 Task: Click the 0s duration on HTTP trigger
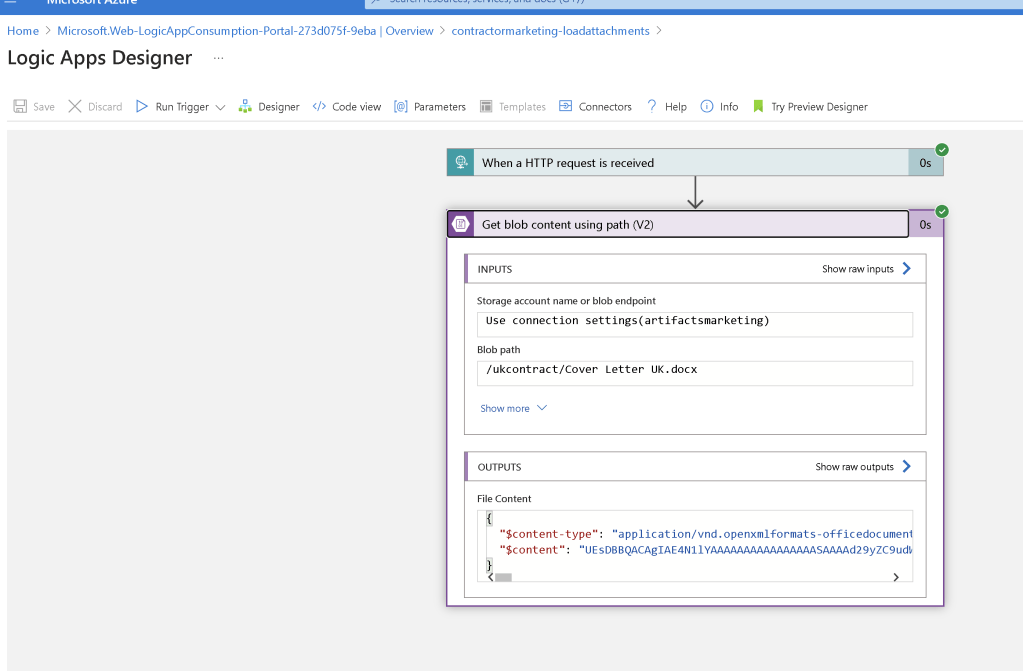[x=925, y=163]
